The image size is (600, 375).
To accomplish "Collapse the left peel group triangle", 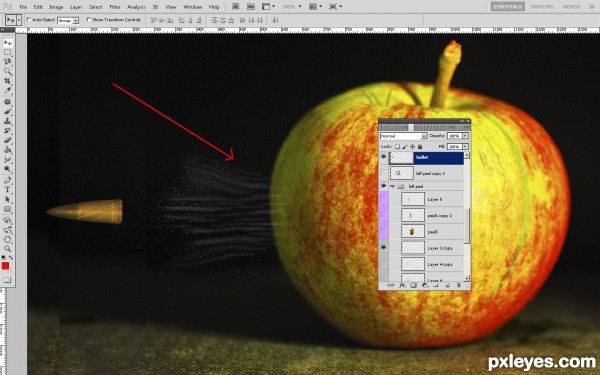I will pos(392,186).
